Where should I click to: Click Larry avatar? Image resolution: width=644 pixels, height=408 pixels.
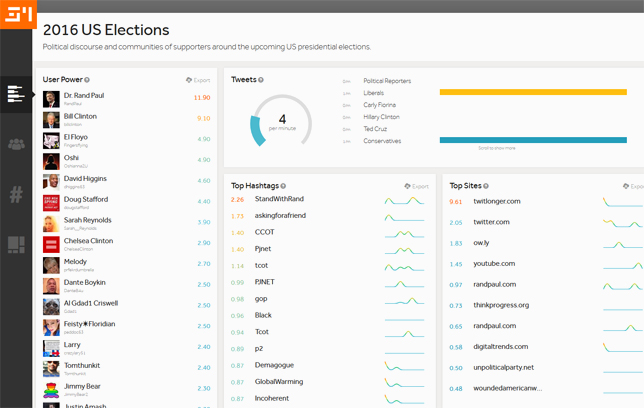51,348
